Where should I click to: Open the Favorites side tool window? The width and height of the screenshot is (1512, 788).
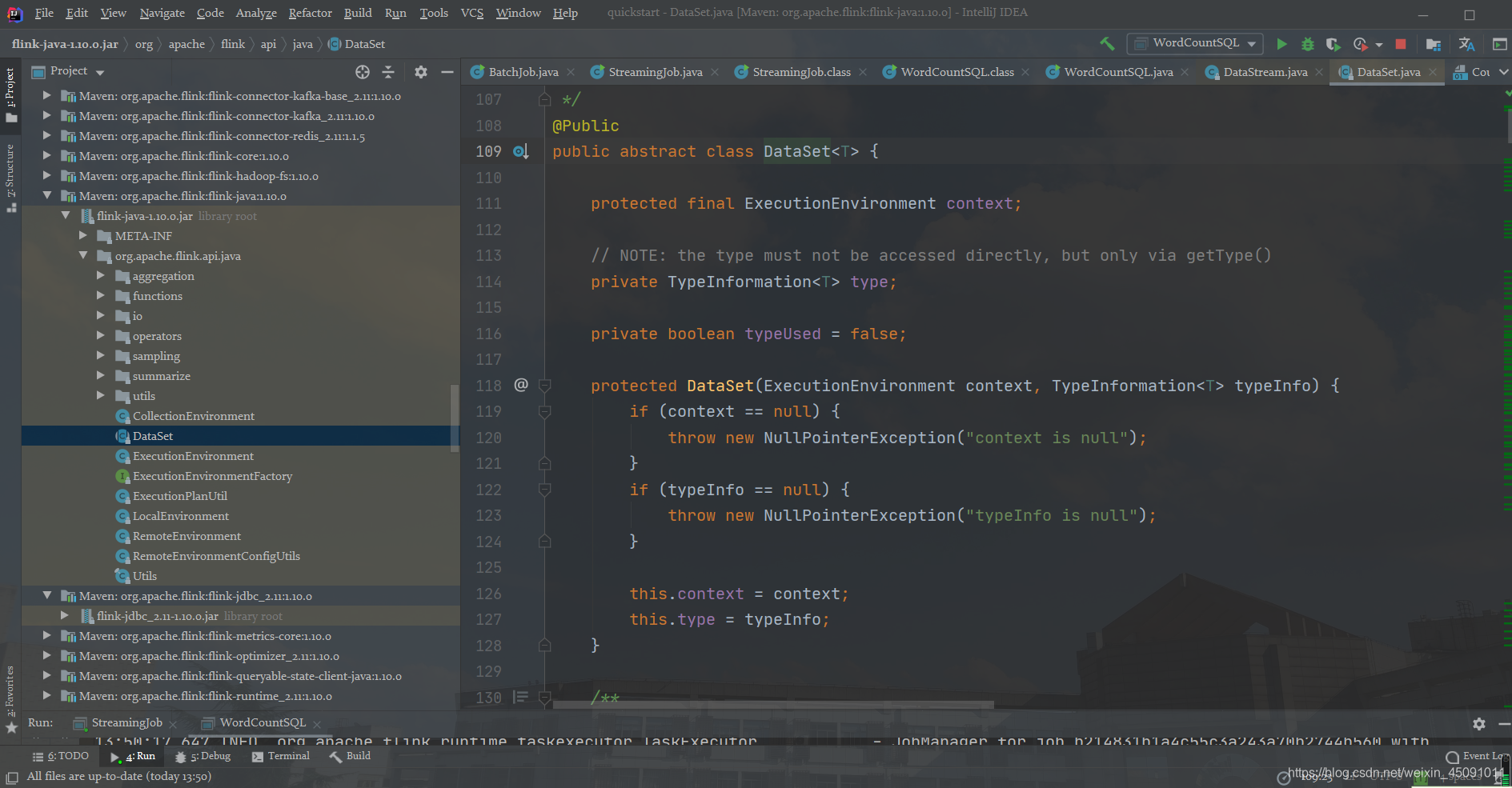point(10,698)
